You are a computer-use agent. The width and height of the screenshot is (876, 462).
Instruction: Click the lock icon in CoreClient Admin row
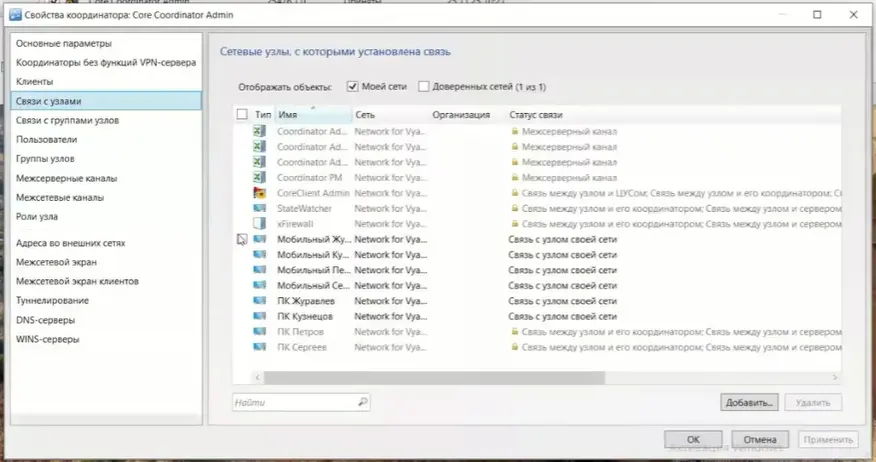(x=515, y=193)
